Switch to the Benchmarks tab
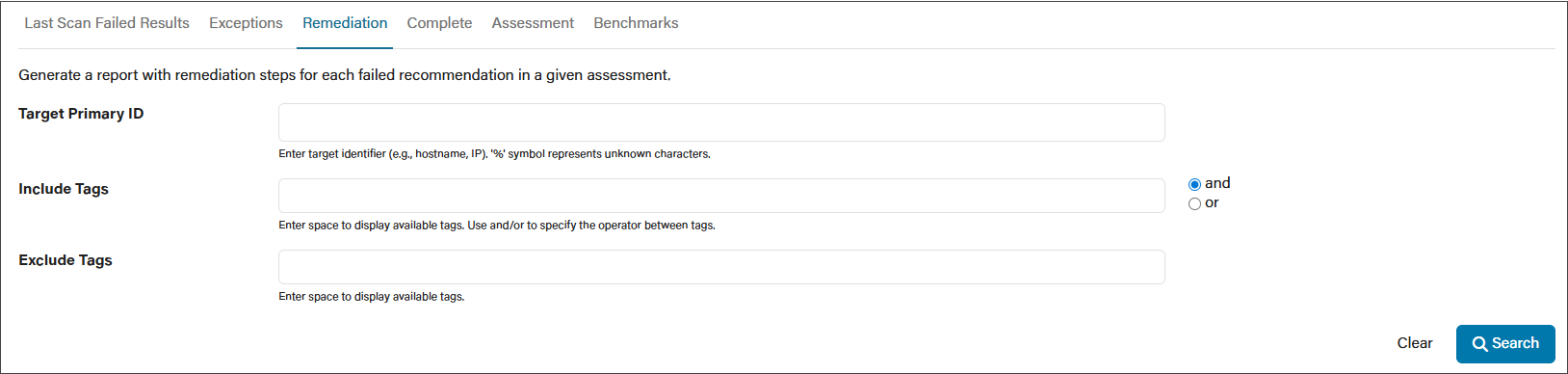Viewport: 1568px width, 374px height. point(636,23)
